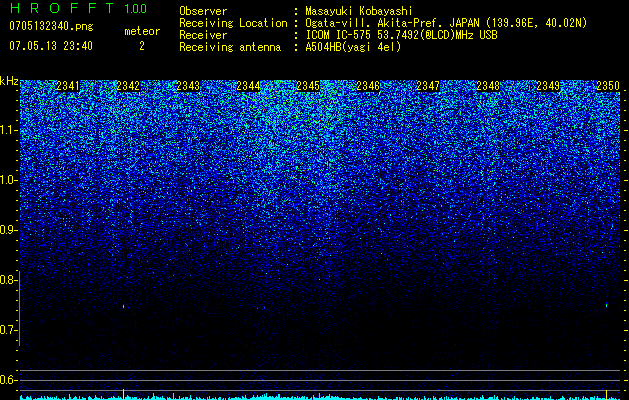Click the 0.6 kHz frequency axis label
This screenshot has height=400, width=629.
tap(9, 380)
